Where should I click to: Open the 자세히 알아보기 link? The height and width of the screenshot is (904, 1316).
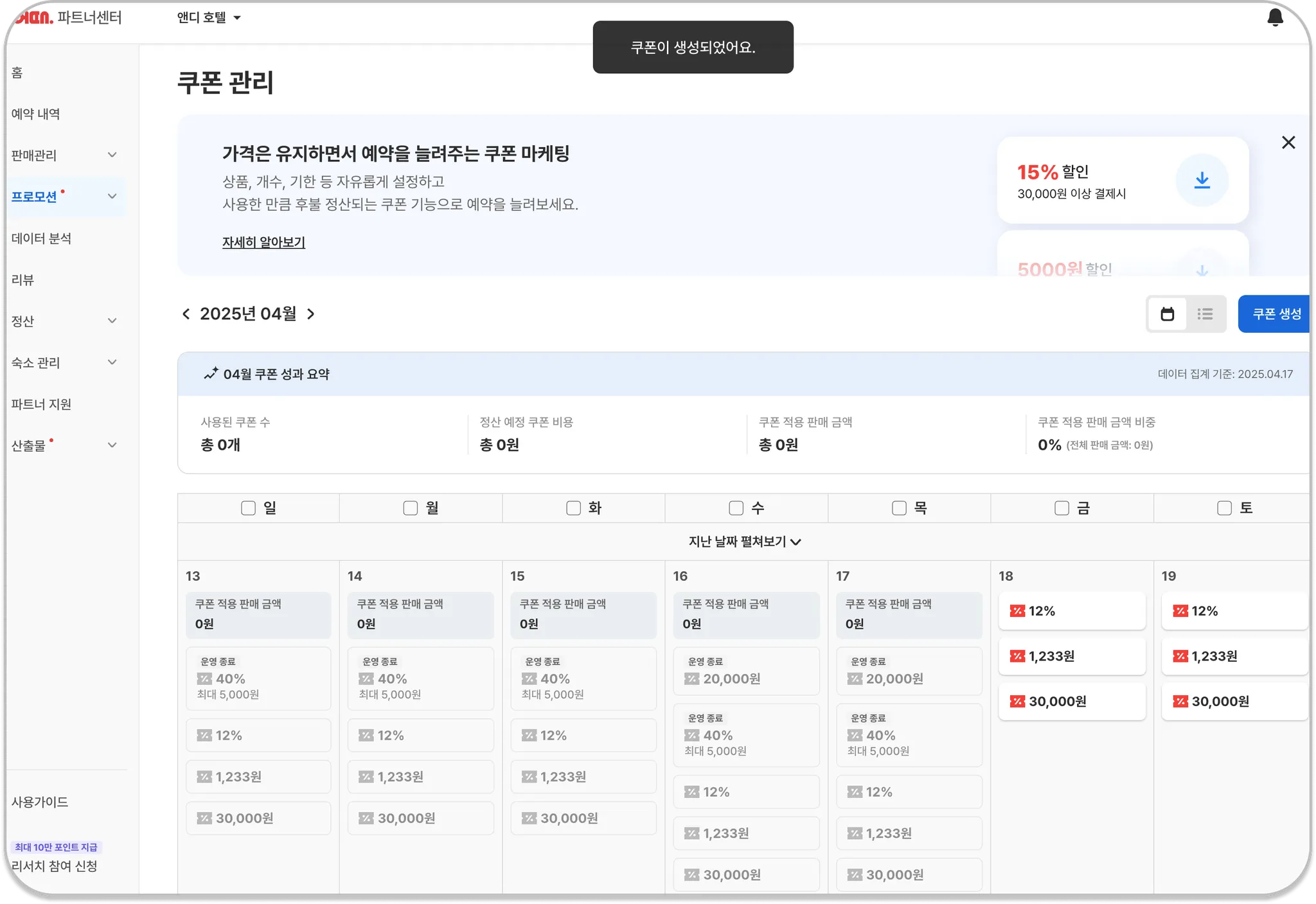[263, 242]
